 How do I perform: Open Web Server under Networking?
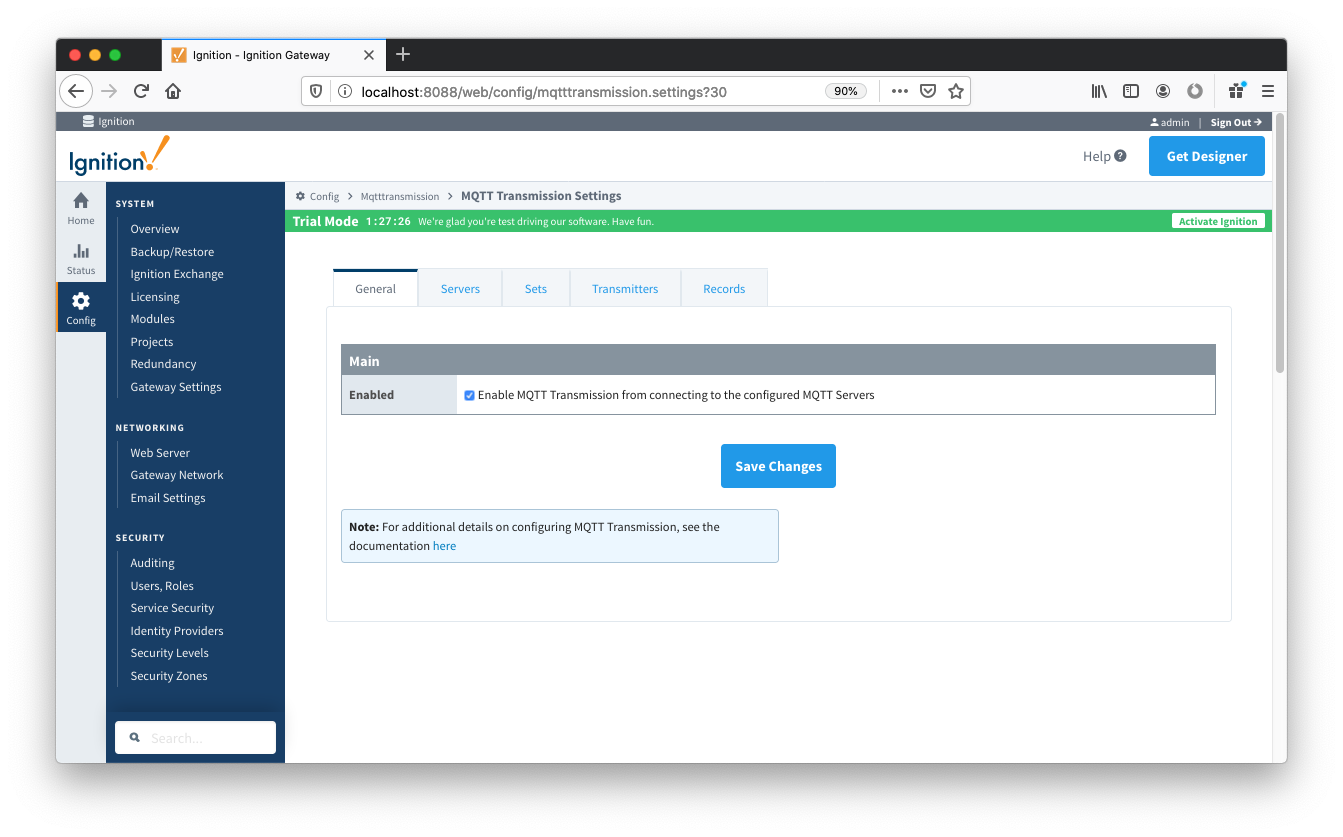(160, 453)
